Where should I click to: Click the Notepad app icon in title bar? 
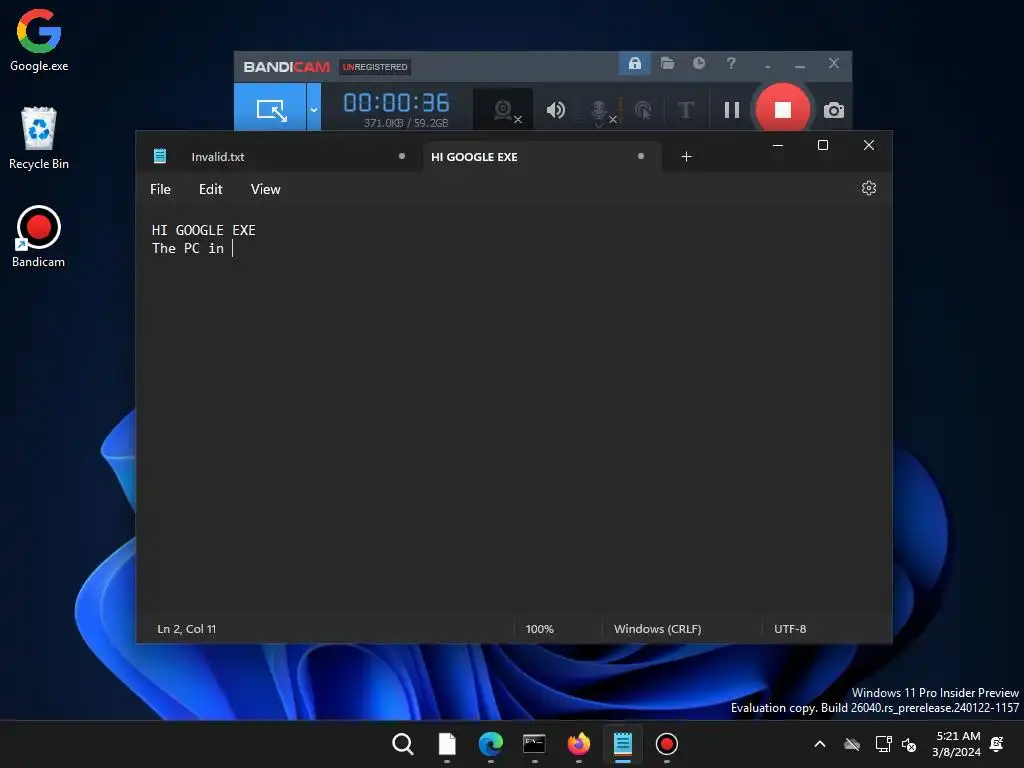160,156
